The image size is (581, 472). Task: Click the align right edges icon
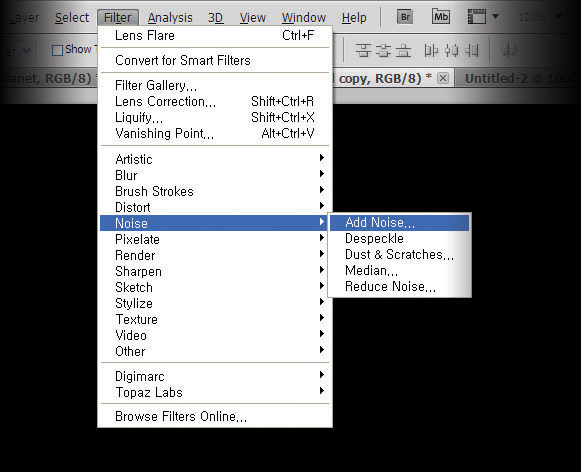tap(471, 50)
